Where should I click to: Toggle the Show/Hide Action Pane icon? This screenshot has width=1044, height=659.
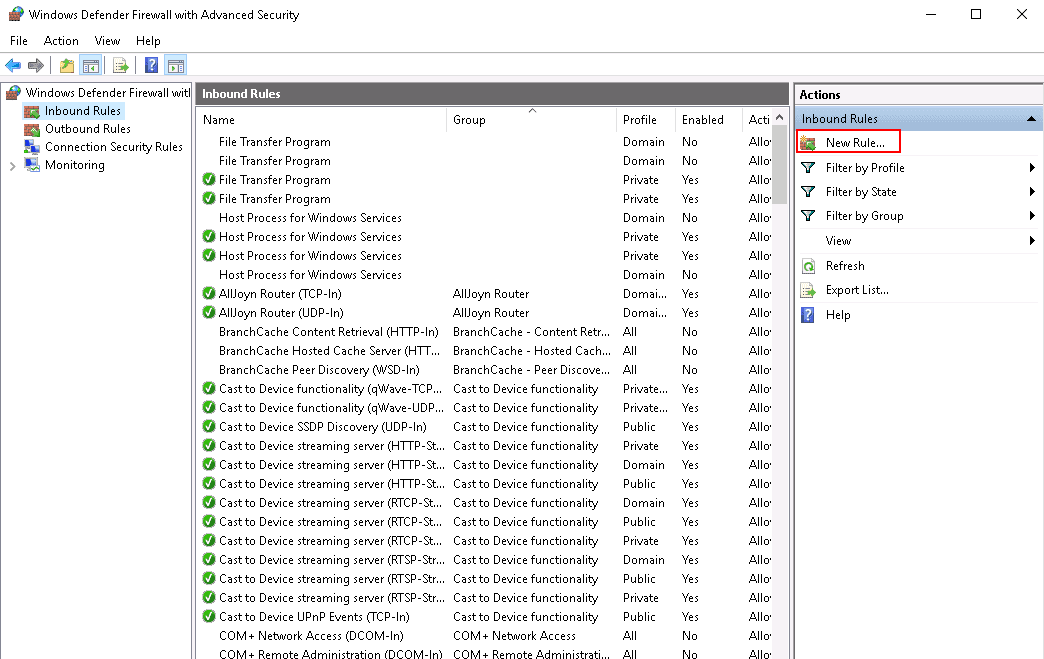tap(176, 65)
